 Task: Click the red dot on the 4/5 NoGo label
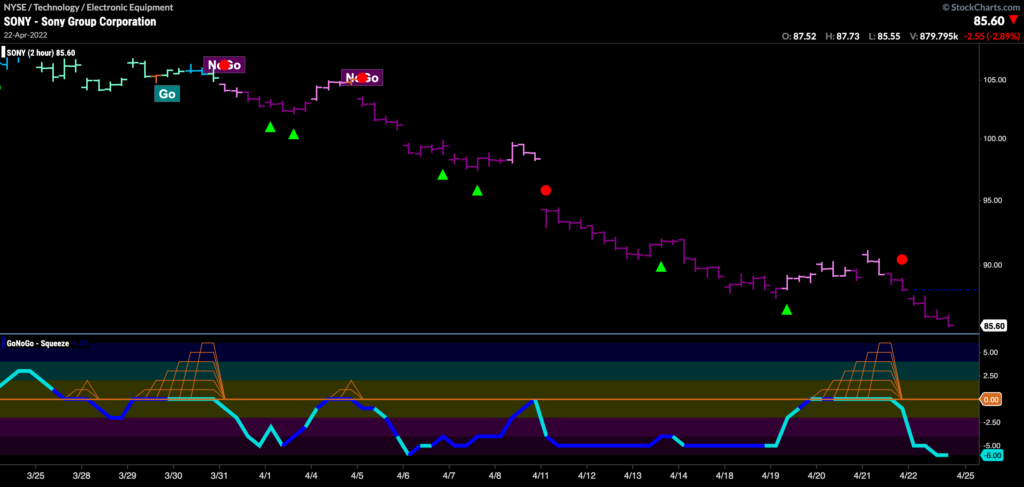click(x=362, y=78)
